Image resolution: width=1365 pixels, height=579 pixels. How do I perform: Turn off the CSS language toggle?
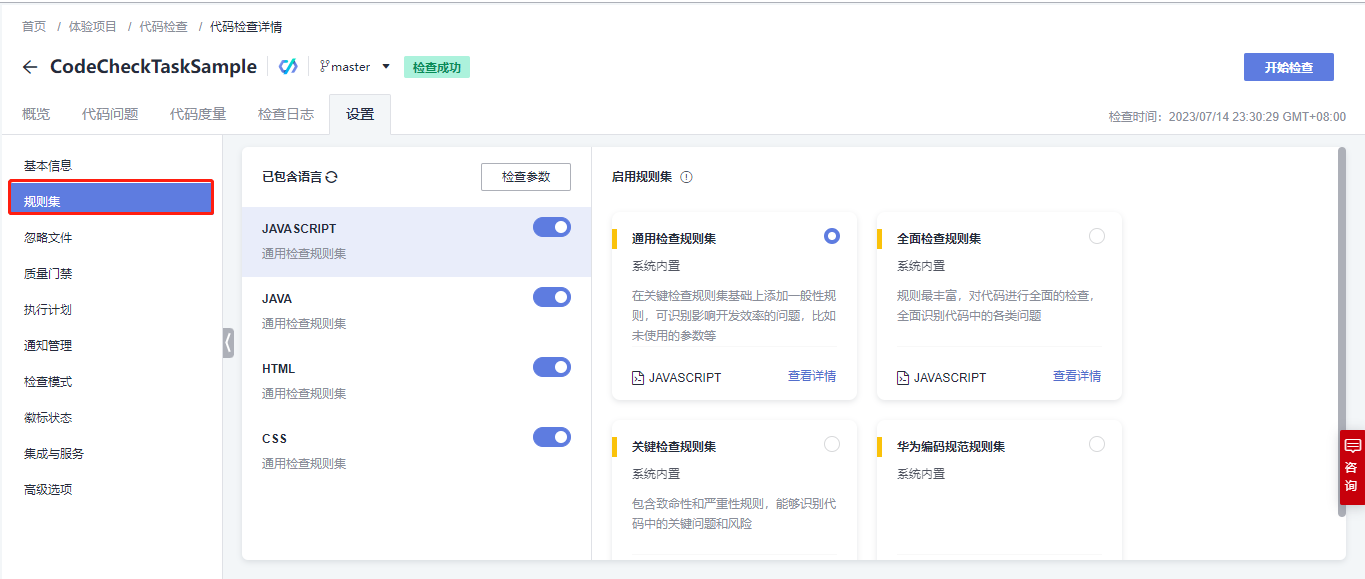[x=552, y=437]
